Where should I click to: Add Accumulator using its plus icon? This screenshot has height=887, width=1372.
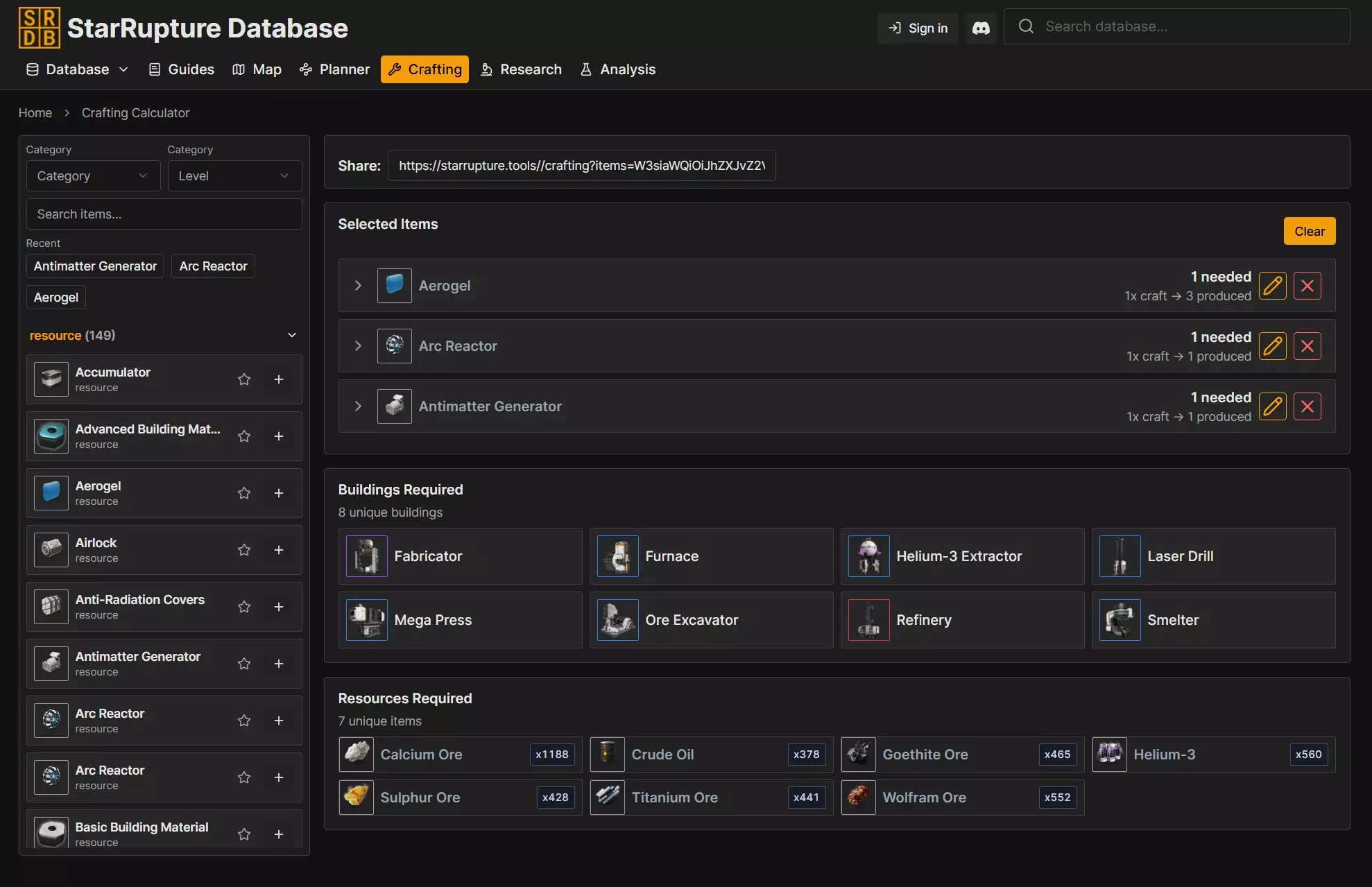coord(279,379)
